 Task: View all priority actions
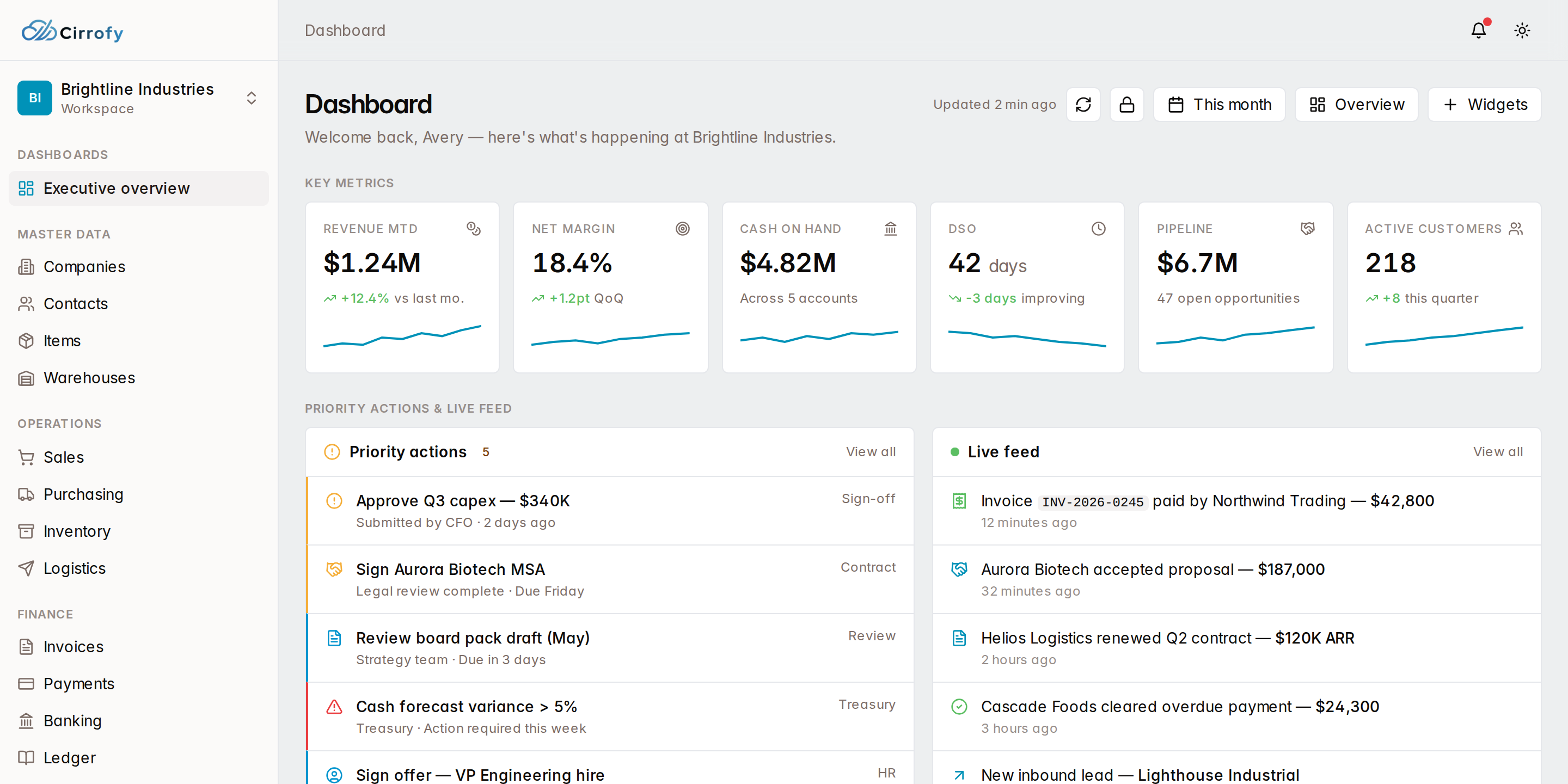[x=871, y=452]
